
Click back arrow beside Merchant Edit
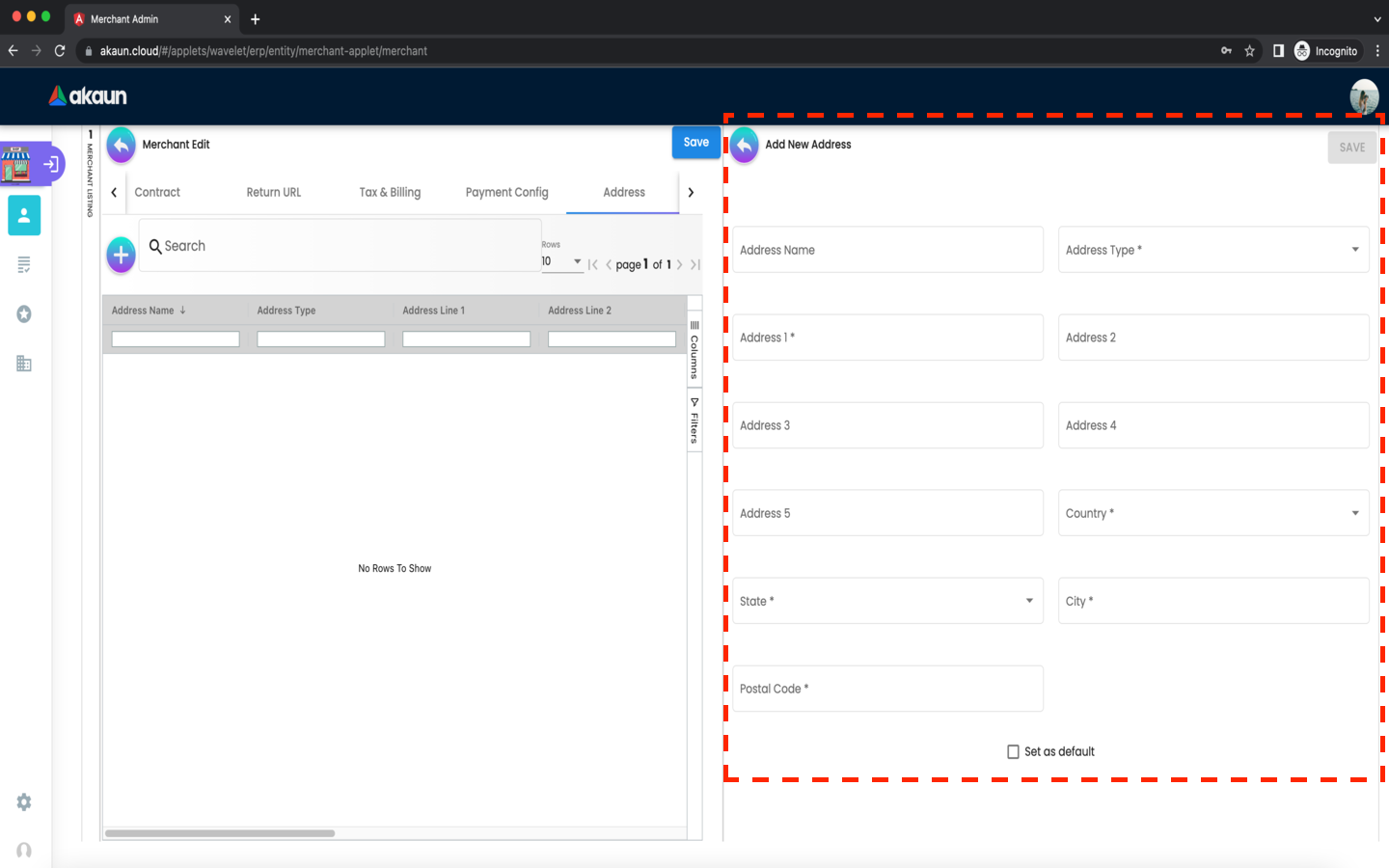[x=121, y=146]
